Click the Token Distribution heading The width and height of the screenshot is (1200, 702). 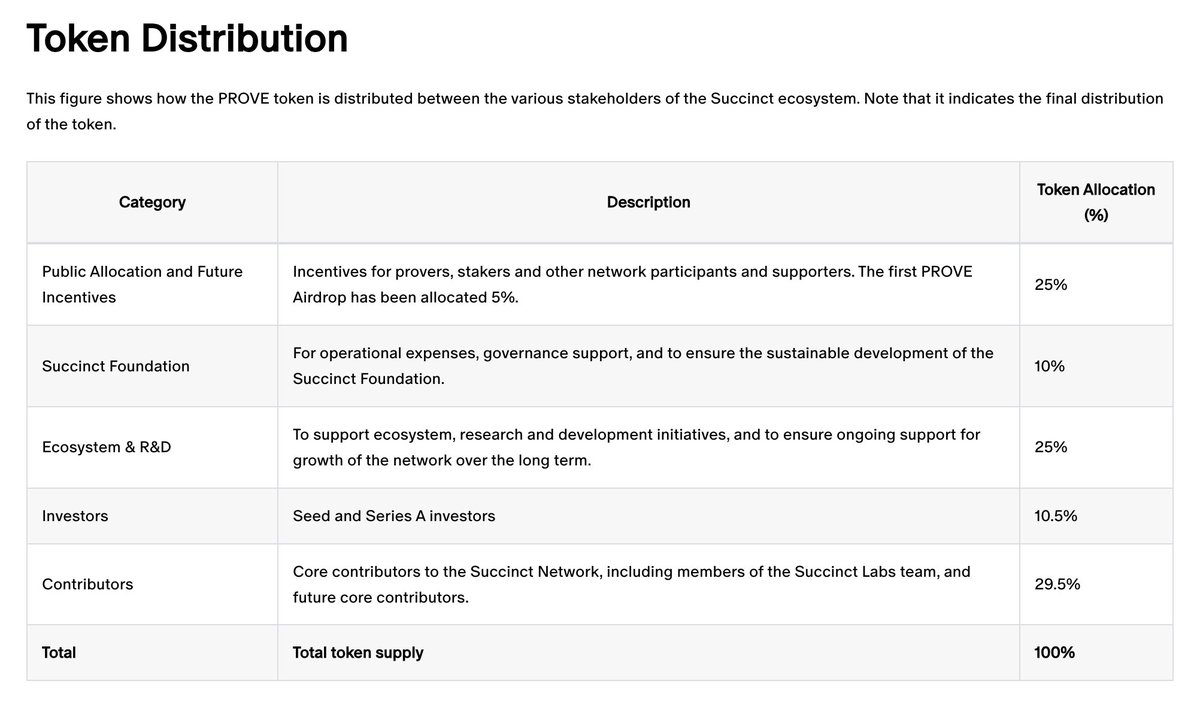point(187,38)
